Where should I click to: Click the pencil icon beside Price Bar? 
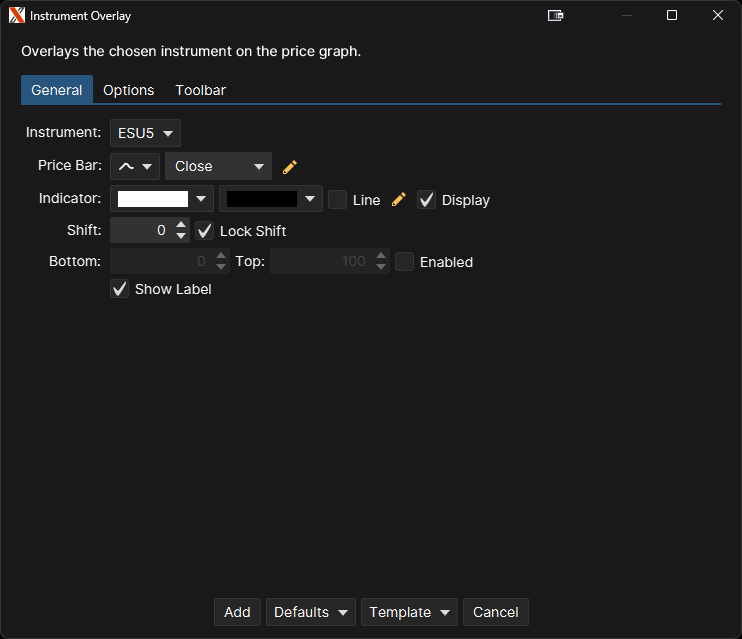click(290, 167)
